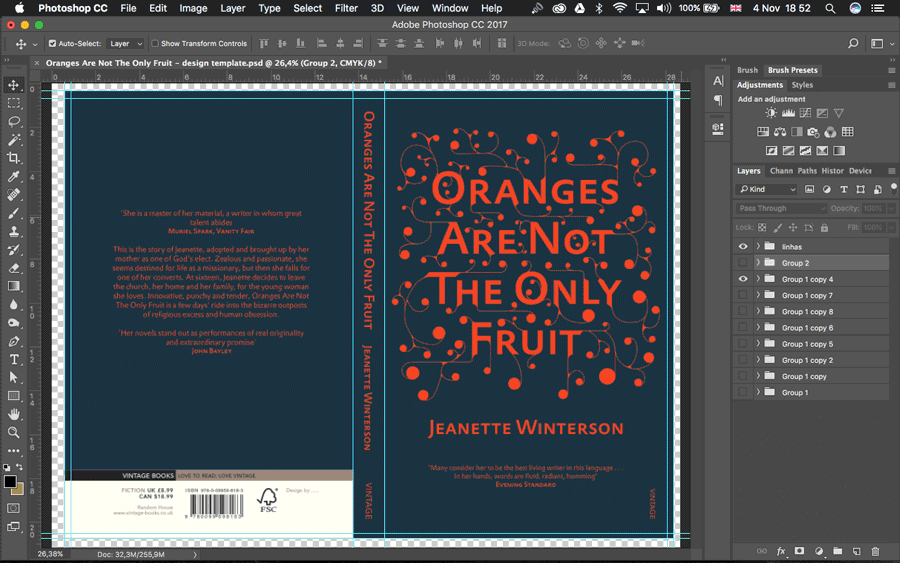Screen dimensions: 900x563
Task: Click the lock all padlock button
Action: pos(824,227)
